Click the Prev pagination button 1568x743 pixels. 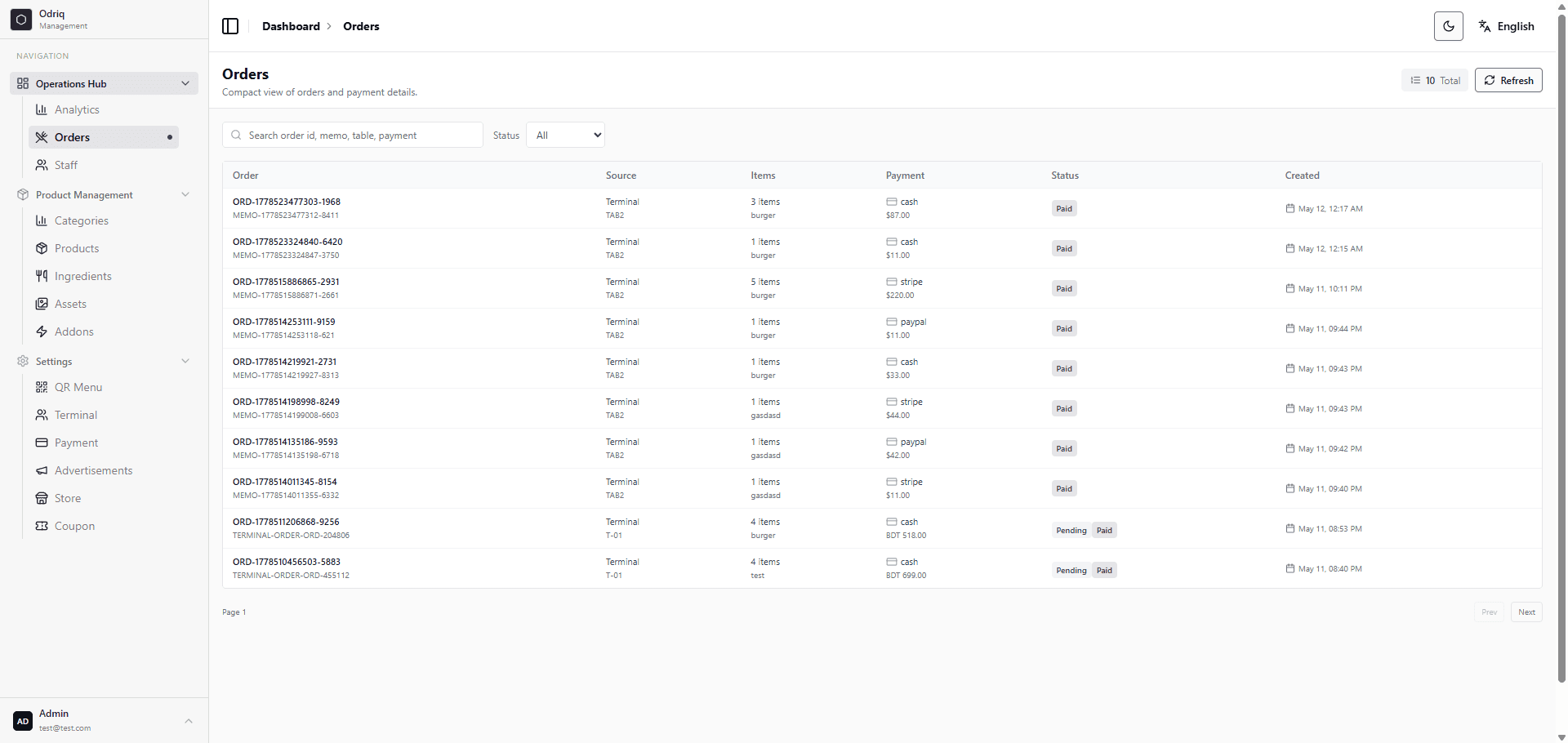pos(1489,612)
